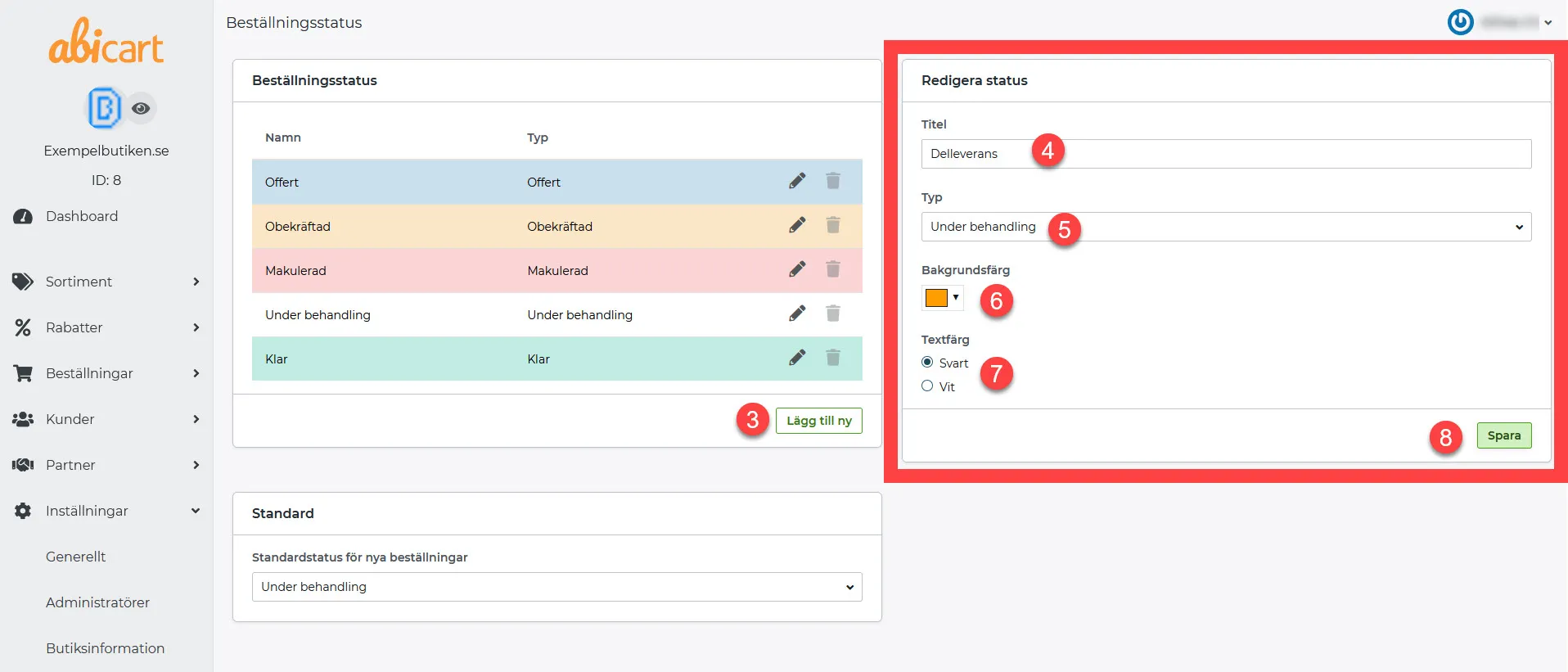Delete the Obekräftad status row
This screenshot has height=672, width=1568.
833,225
